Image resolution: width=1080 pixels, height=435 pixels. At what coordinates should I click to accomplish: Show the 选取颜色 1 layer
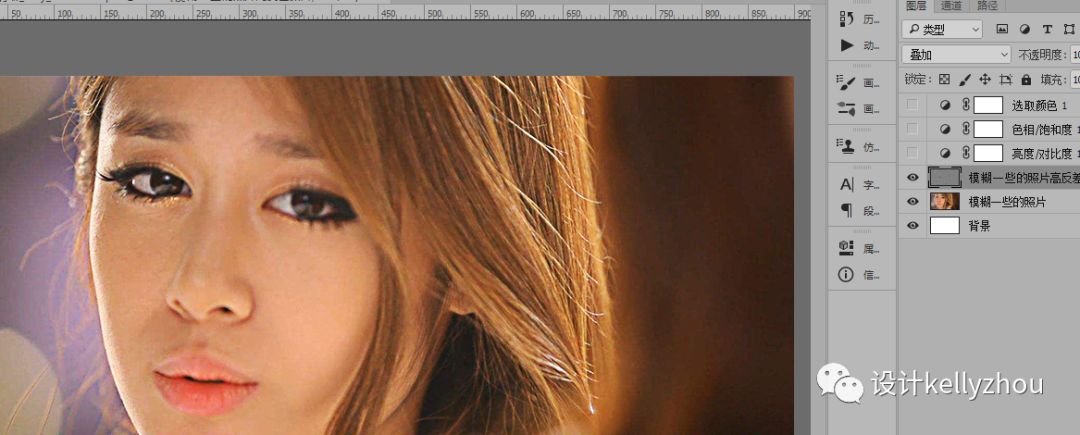(x=913, y=105)
